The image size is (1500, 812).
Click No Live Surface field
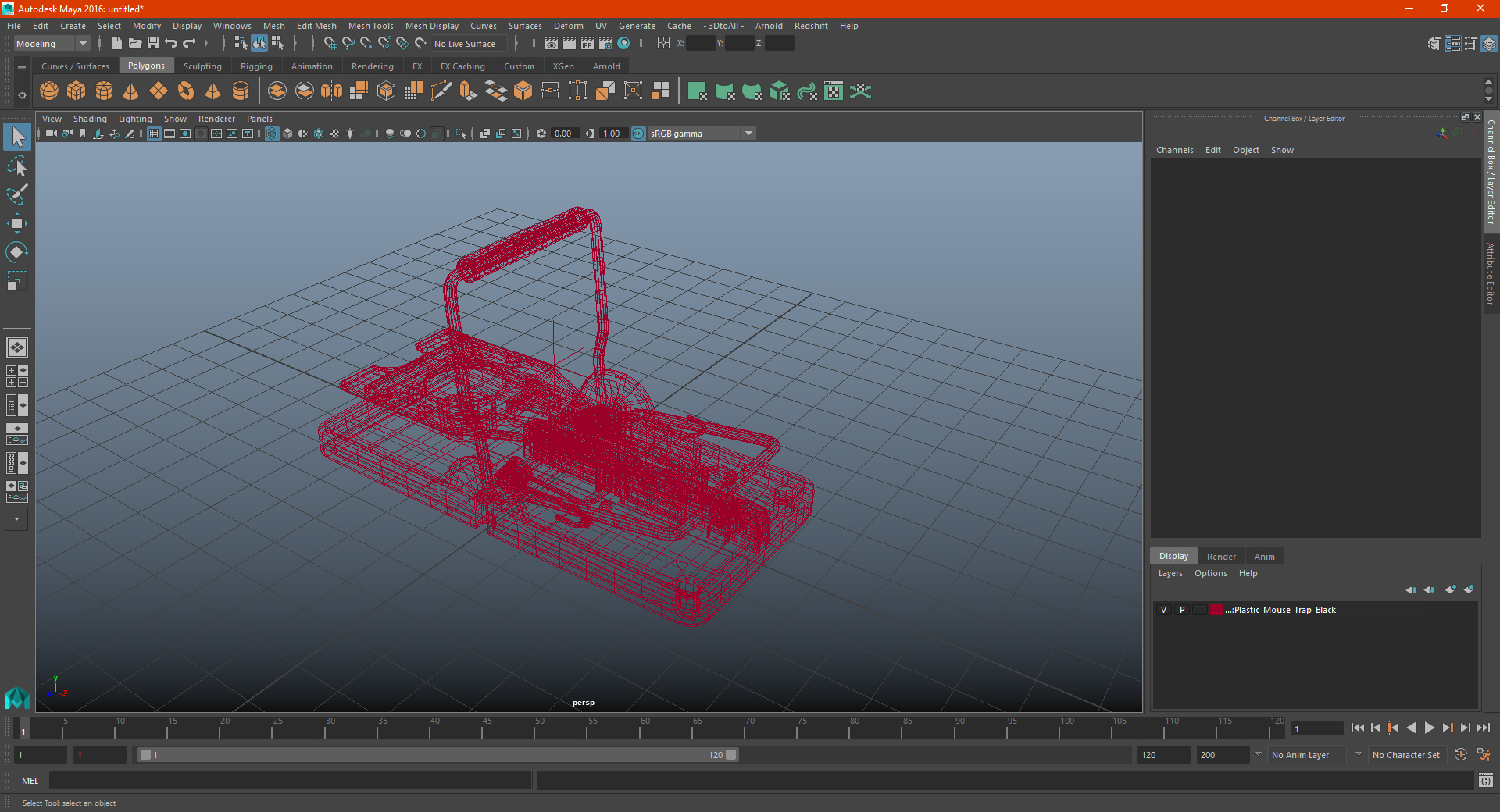(x=470, y=44)
